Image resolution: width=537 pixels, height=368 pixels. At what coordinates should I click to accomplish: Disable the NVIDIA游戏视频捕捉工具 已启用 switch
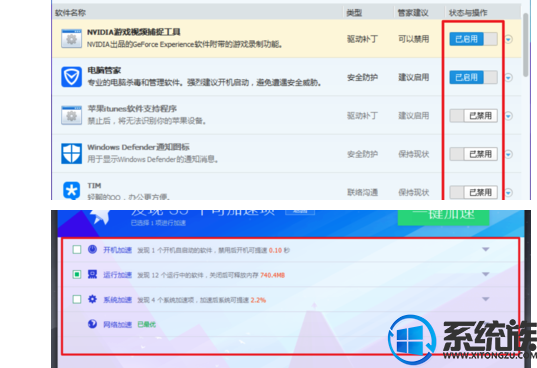click(x=473, y=39)
